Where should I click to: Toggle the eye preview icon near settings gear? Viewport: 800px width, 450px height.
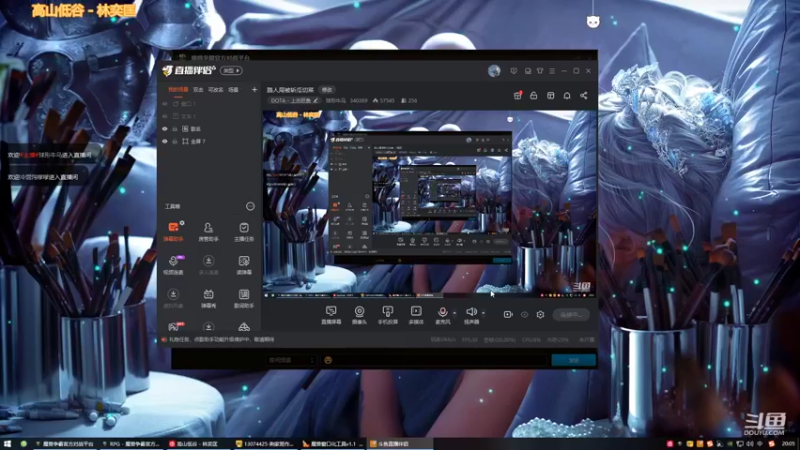coord(524,315)
